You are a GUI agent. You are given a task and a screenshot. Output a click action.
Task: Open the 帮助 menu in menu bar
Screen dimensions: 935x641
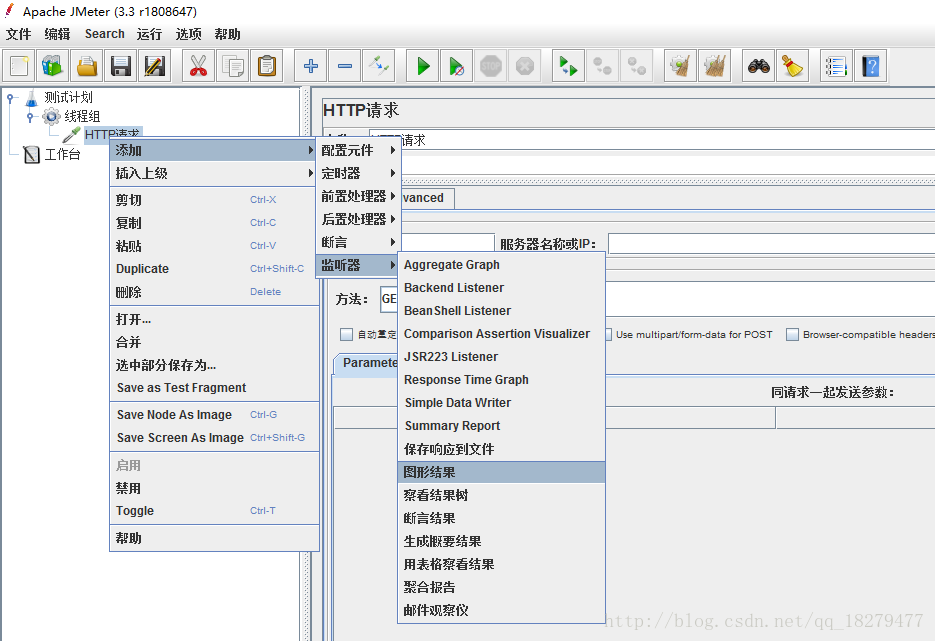click(x=227, y=34)
